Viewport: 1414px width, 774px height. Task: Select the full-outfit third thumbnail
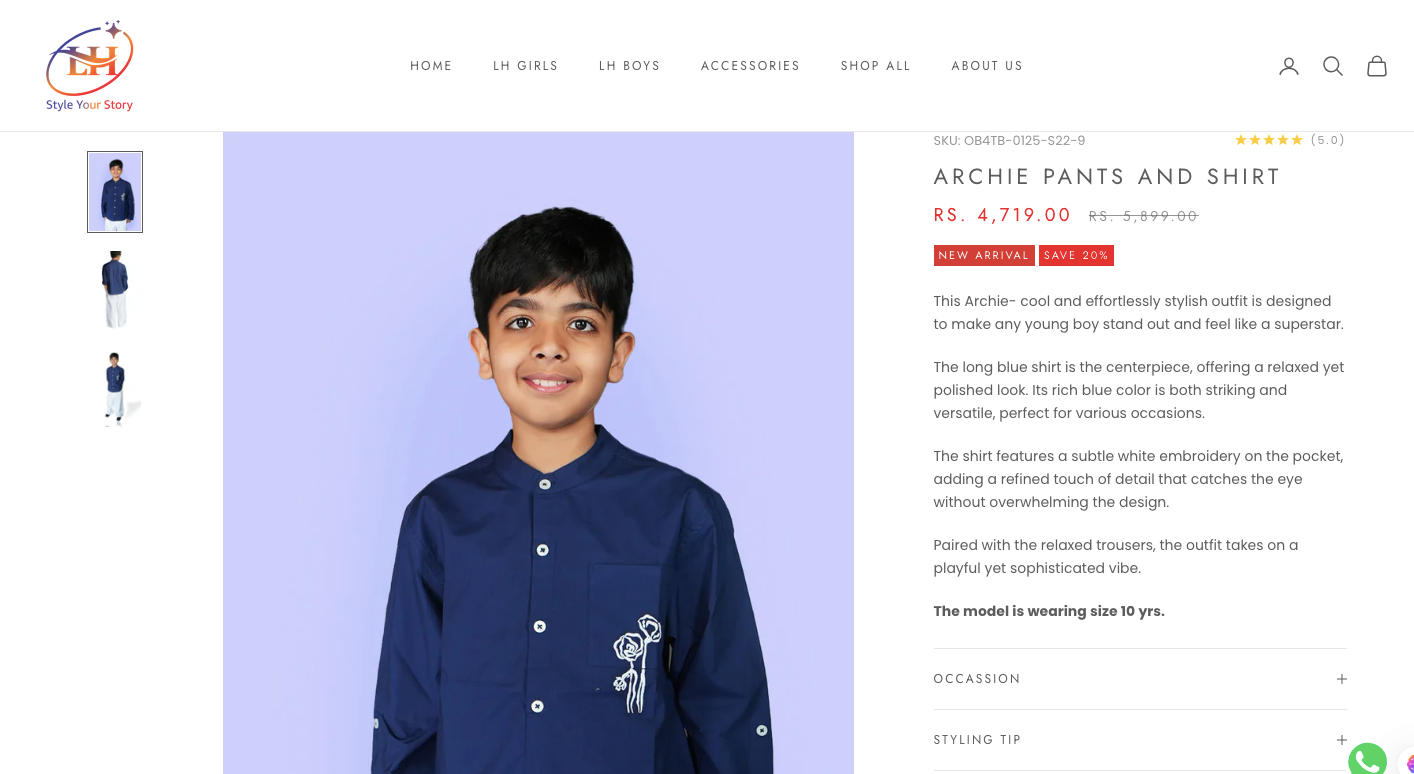pyautogui.click(x=115, y=388)
